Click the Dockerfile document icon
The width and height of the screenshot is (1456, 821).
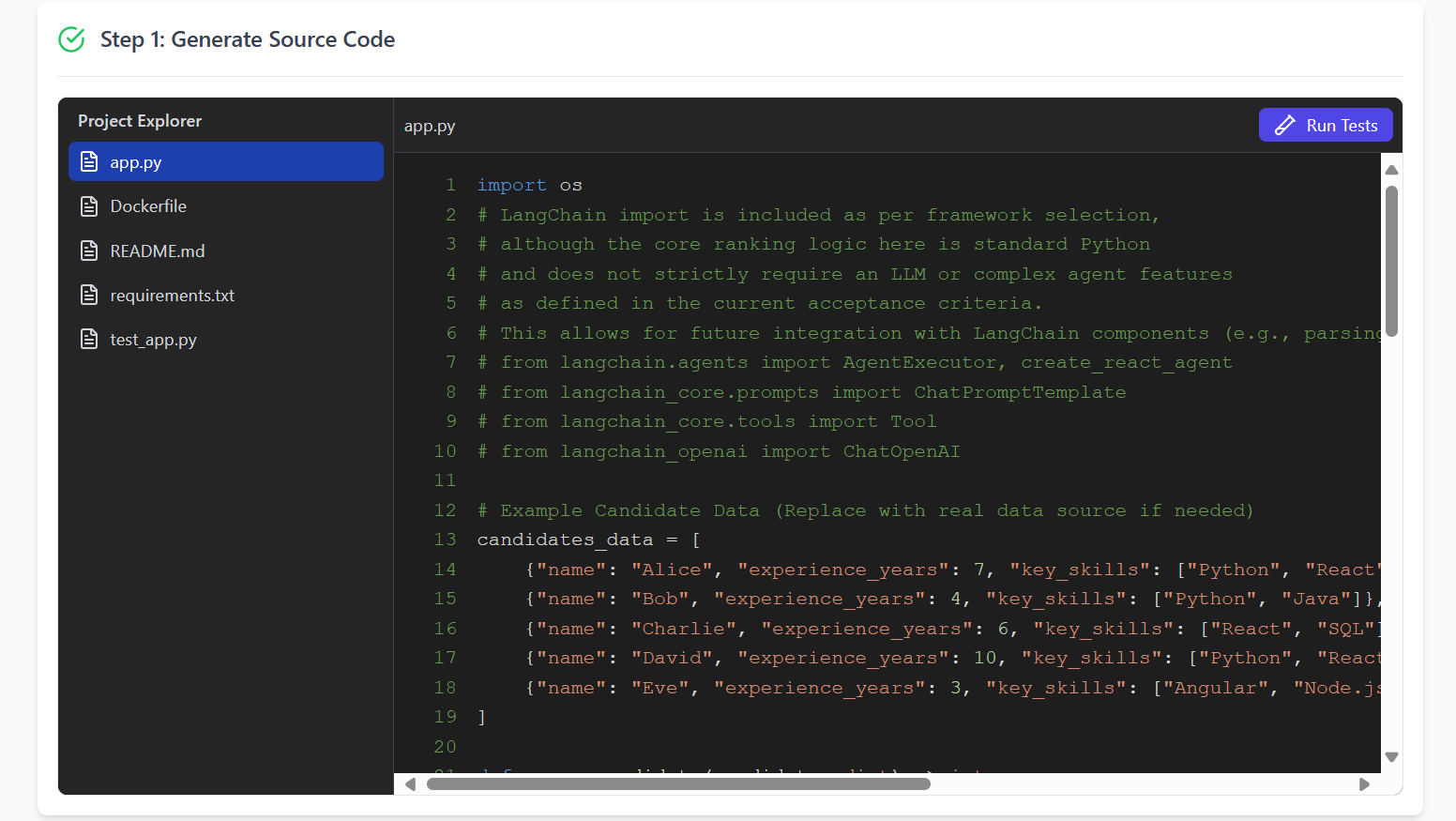point(89,206)
